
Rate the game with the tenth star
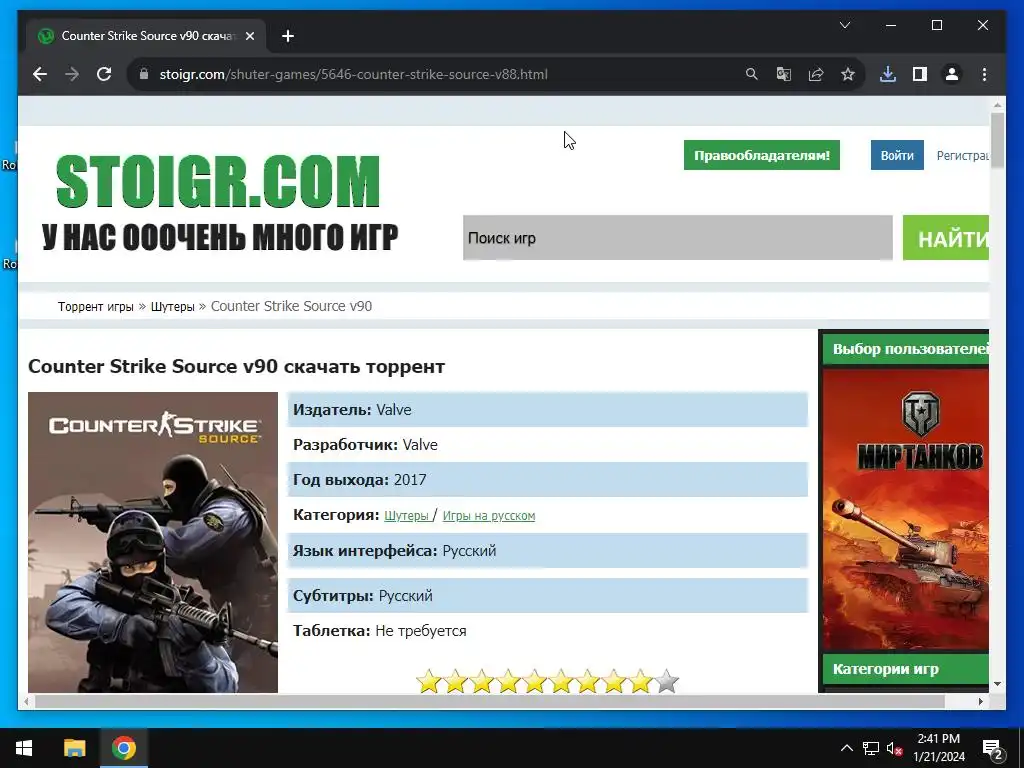667,681
